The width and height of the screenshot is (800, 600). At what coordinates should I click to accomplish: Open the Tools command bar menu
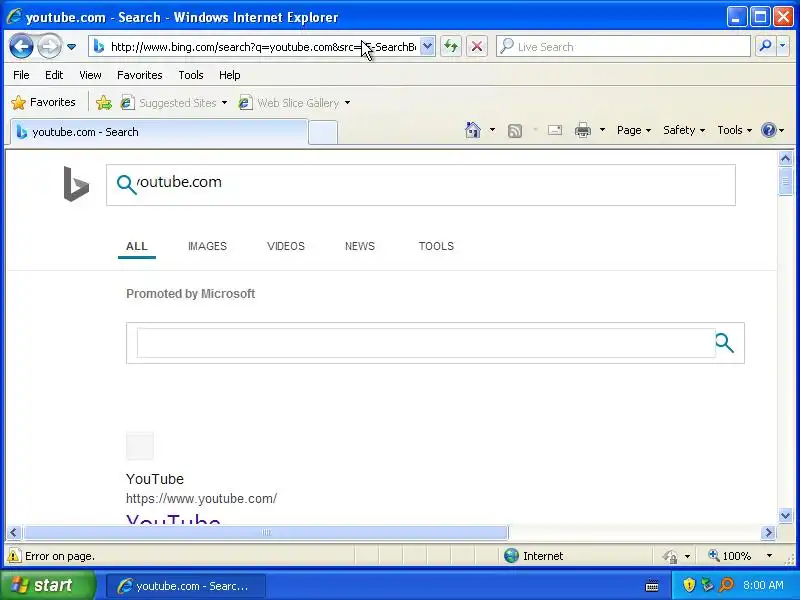click(735, 130)
